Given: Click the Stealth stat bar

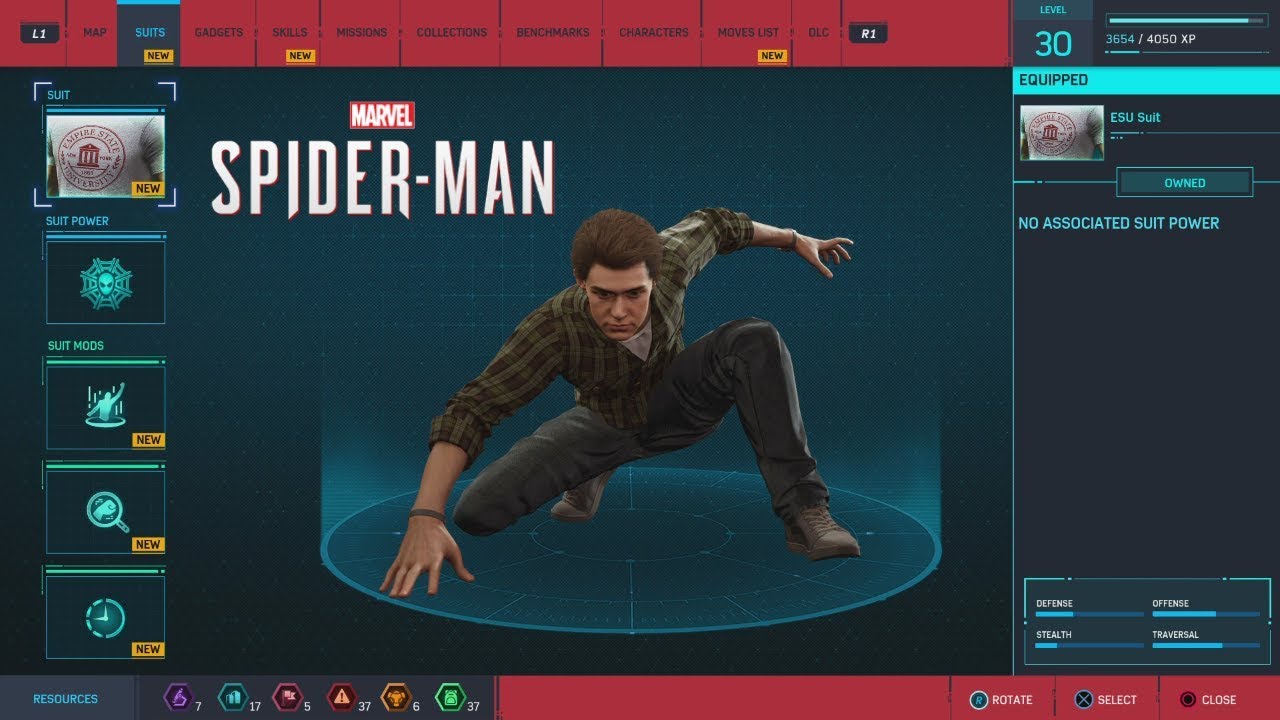Looking at the screenshot, I should [x=1090, y=645].
